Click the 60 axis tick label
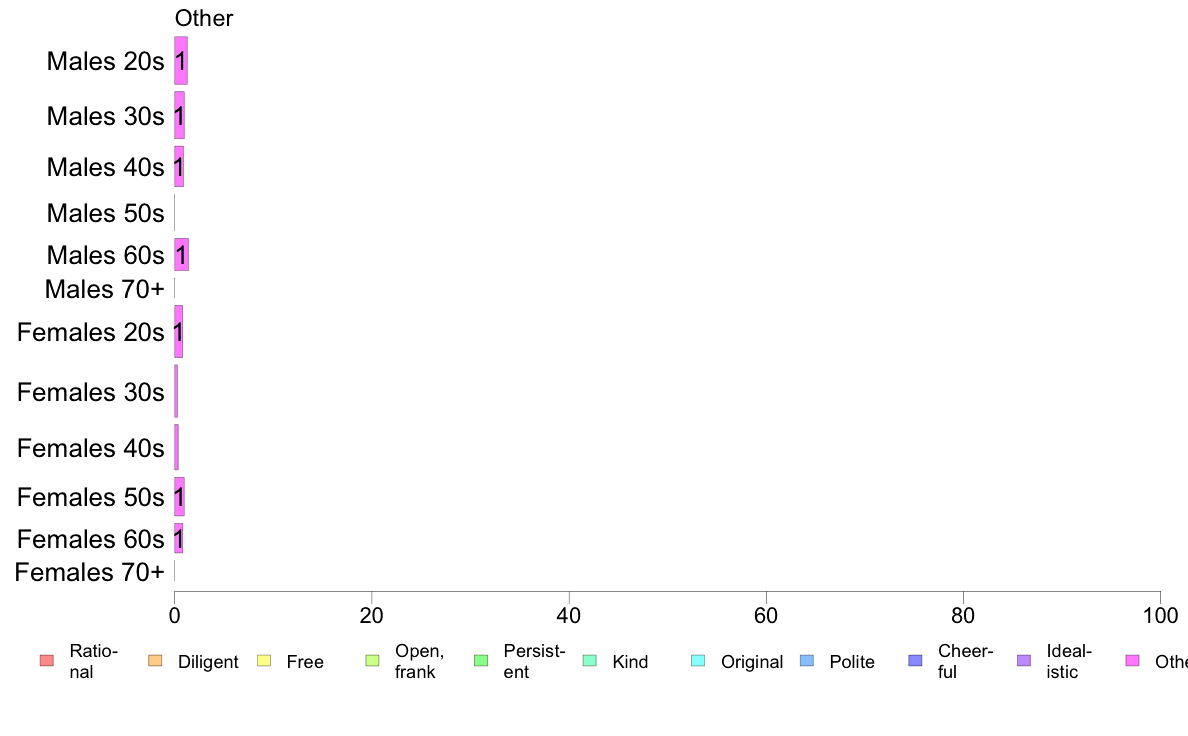The width and height of the screenshot is (1188, 736). (766, 615)
